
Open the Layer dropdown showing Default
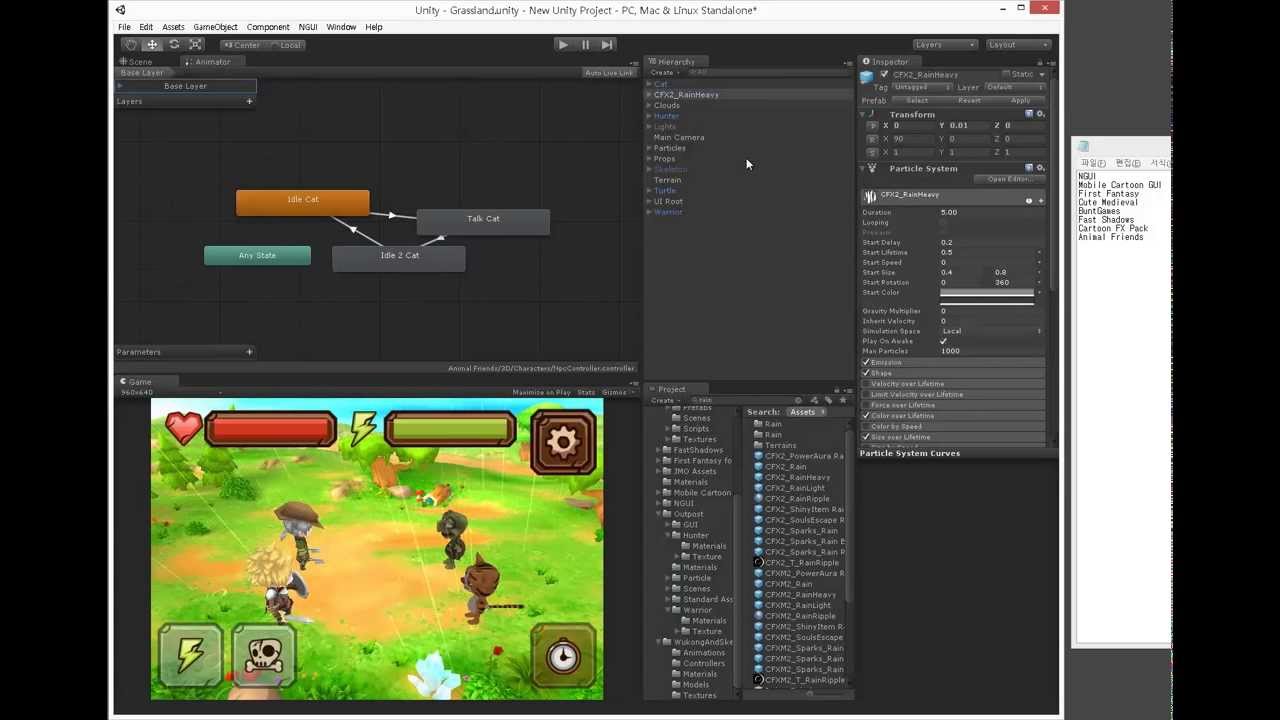point(1014,88)
